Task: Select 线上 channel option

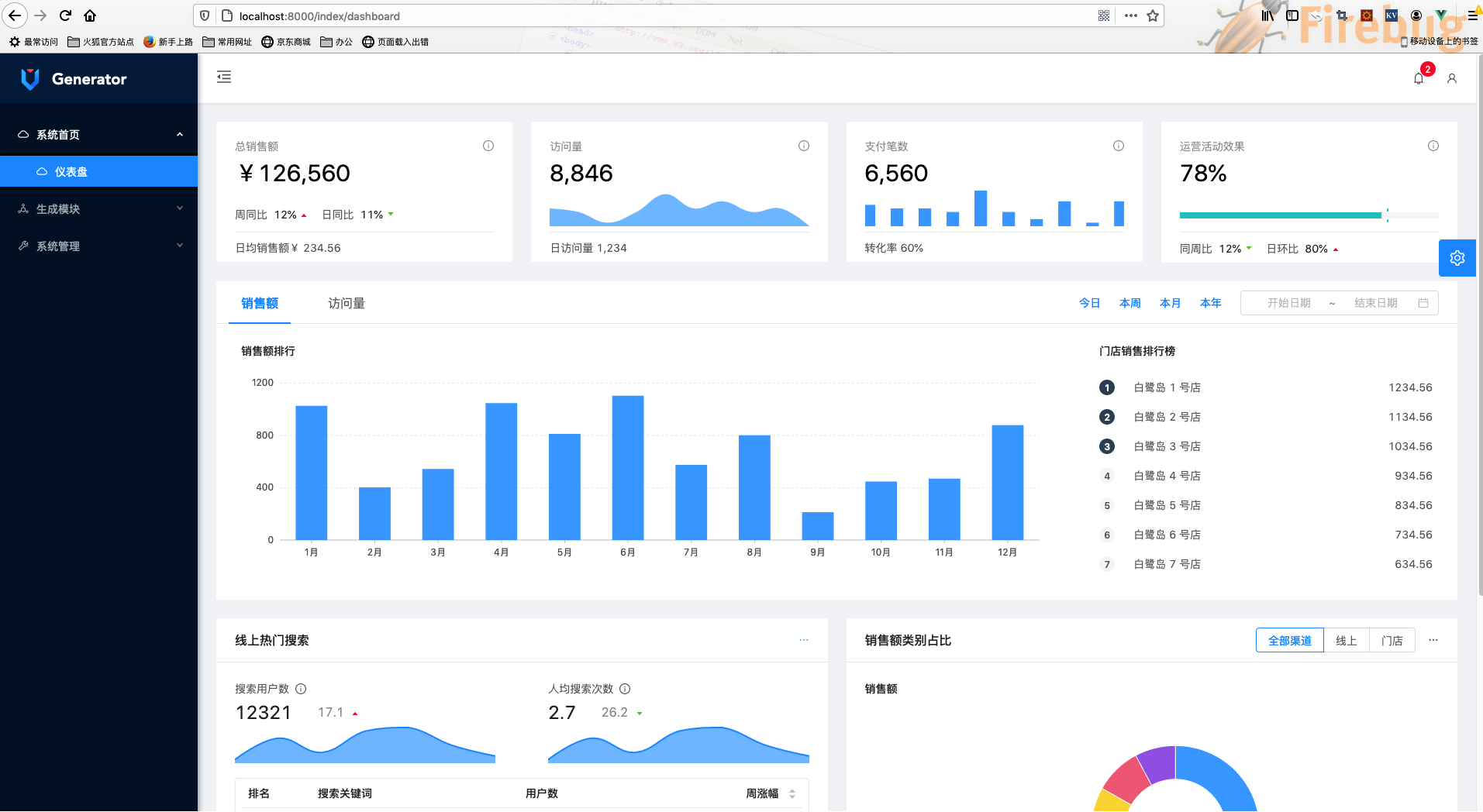Action: point(1347,640)
